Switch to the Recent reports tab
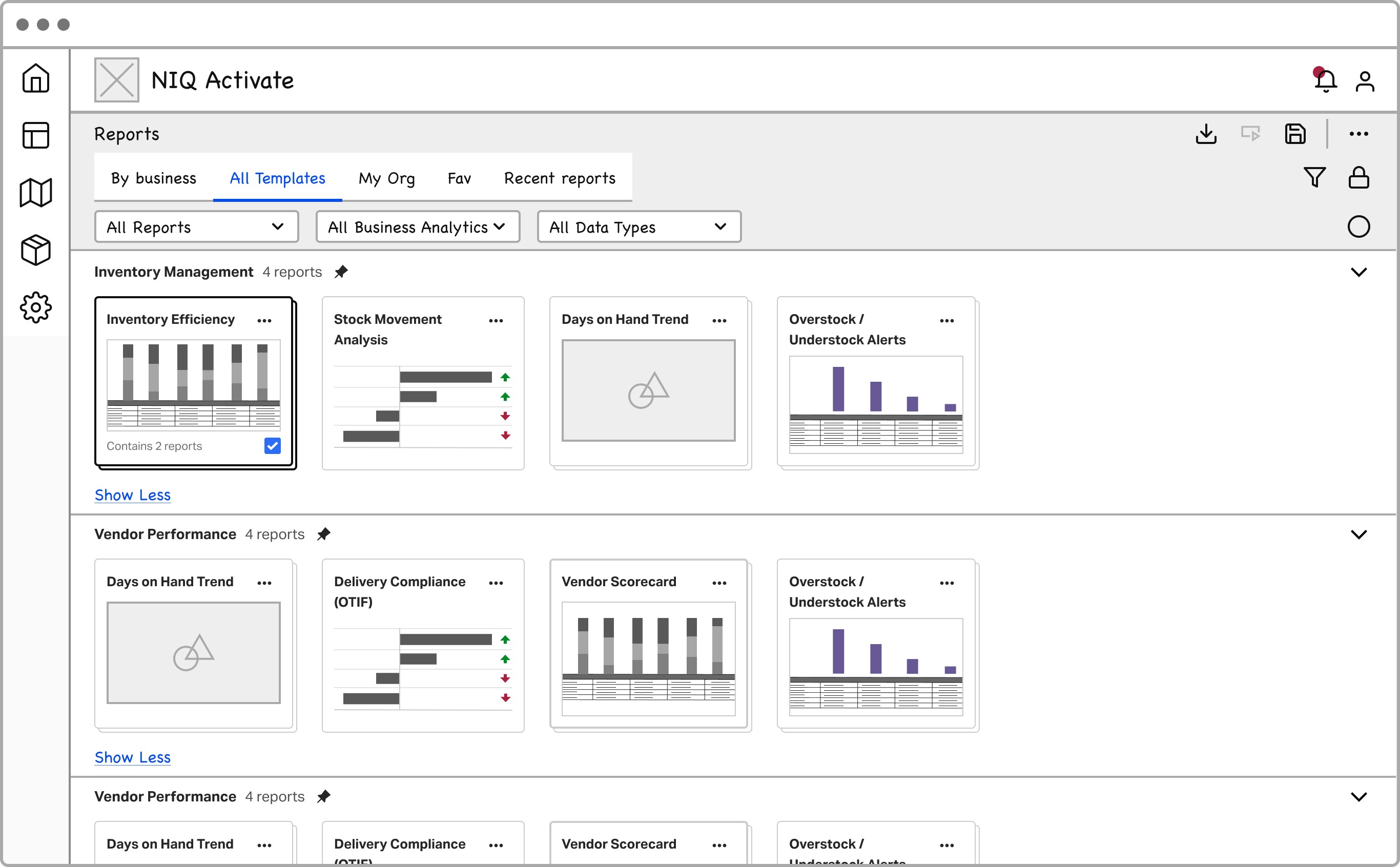 tap(560, 178)
